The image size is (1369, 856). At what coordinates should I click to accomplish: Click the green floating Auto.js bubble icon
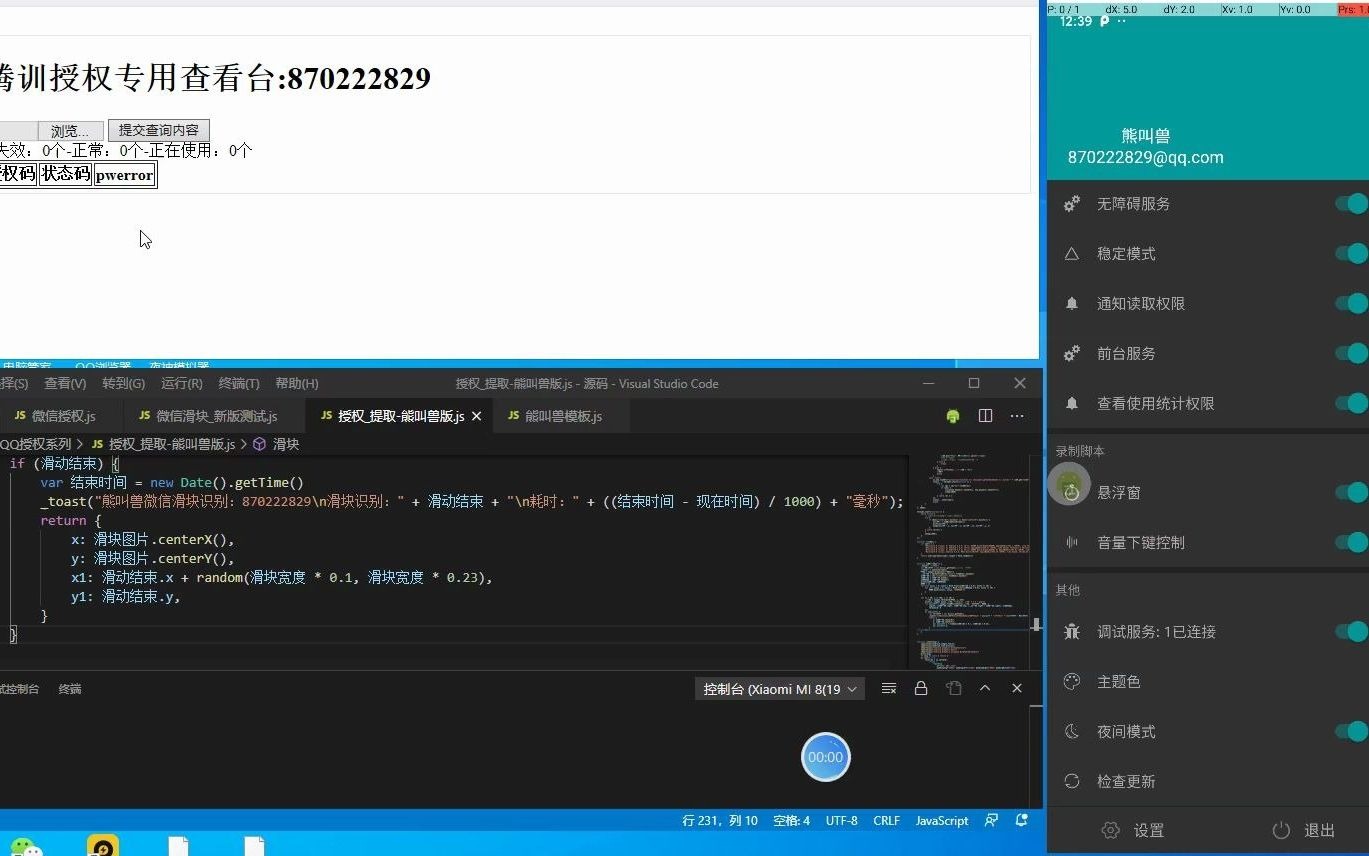tap(1069, 486)
